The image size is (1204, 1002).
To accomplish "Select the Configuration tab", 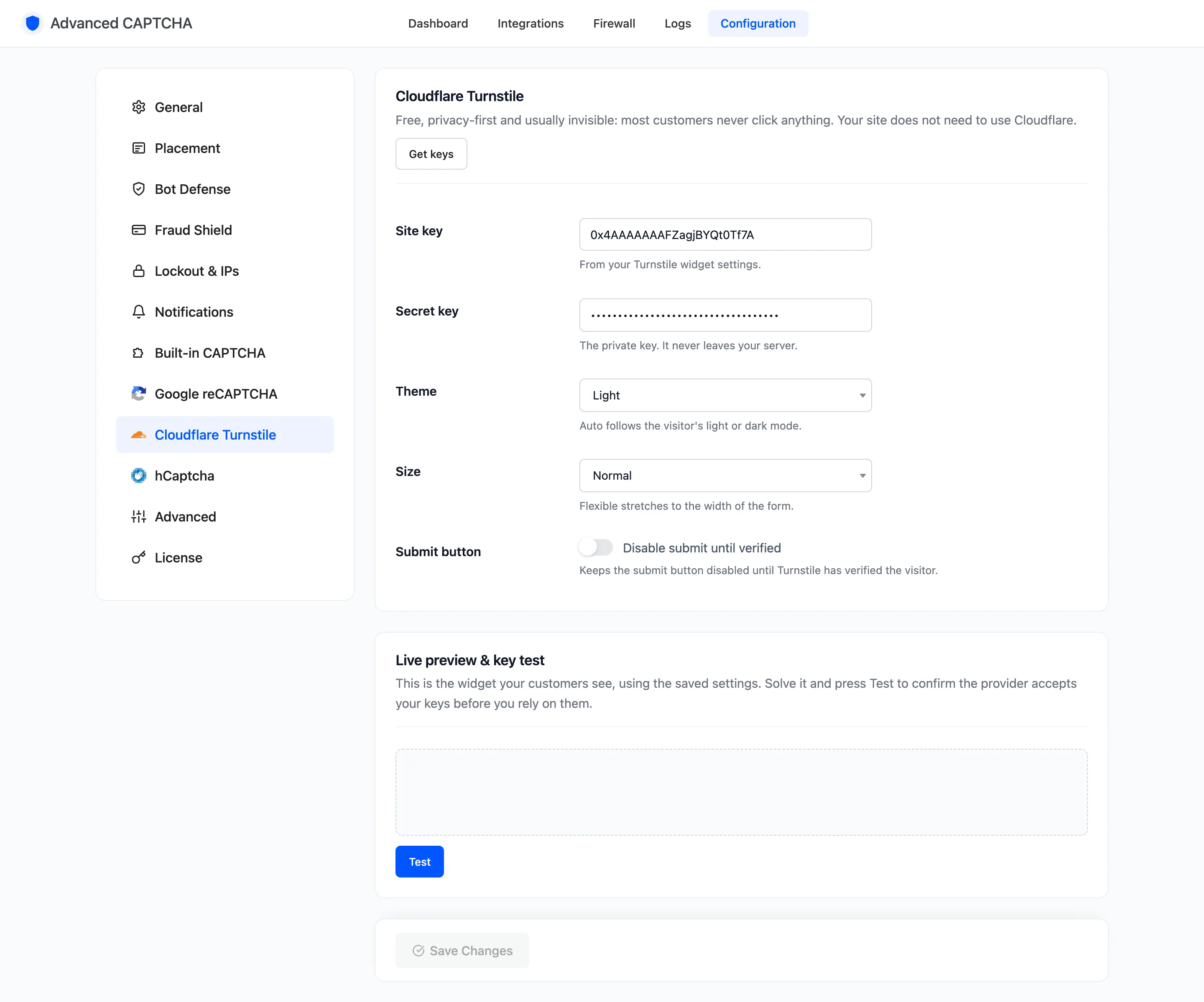I will pos(758,23).
